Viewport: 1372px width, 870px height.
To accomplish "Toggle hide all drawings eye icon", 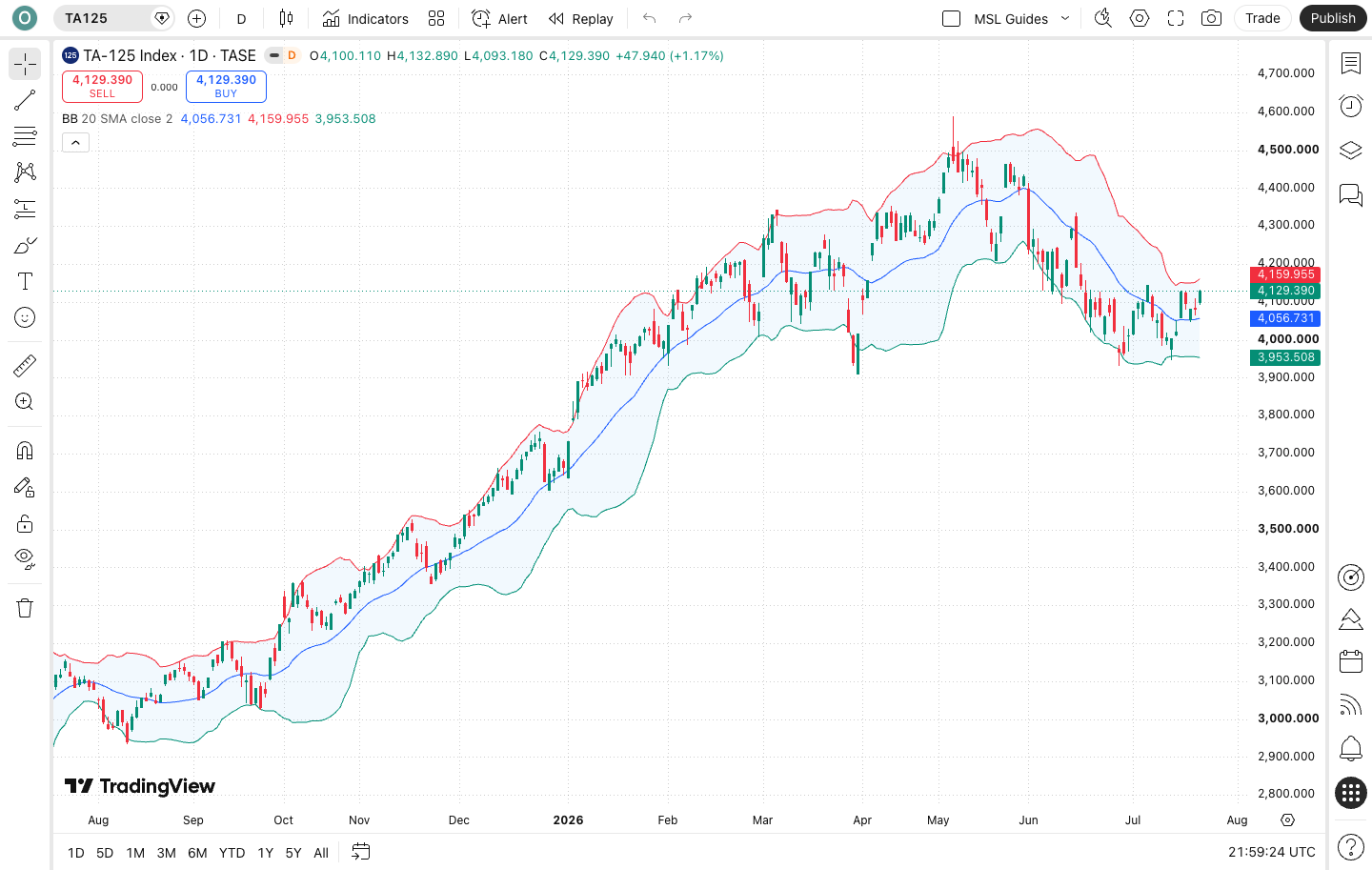I will coord(25,559).
